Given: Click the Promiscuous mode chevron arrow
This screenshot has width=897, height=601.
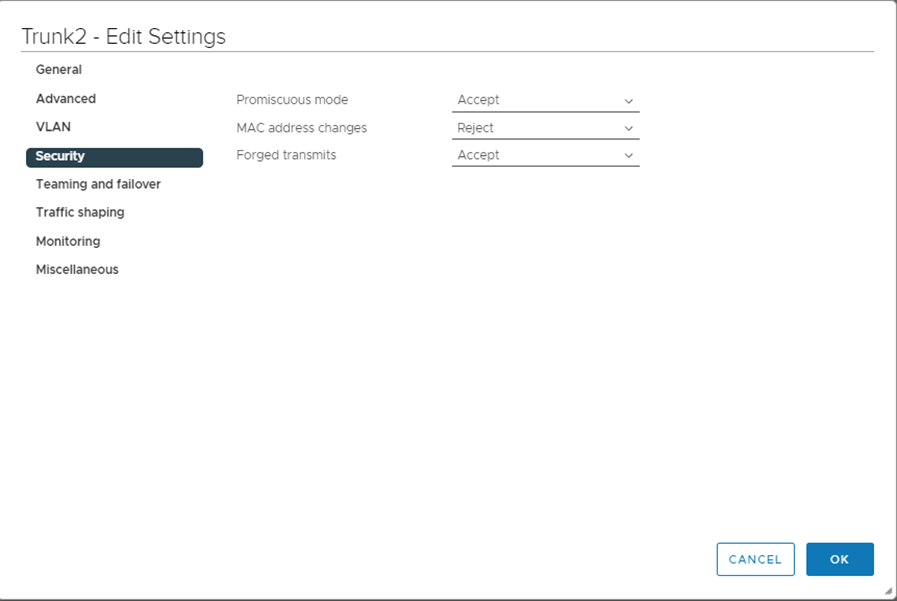Looking at the screenshot, I should click(629, 101).
